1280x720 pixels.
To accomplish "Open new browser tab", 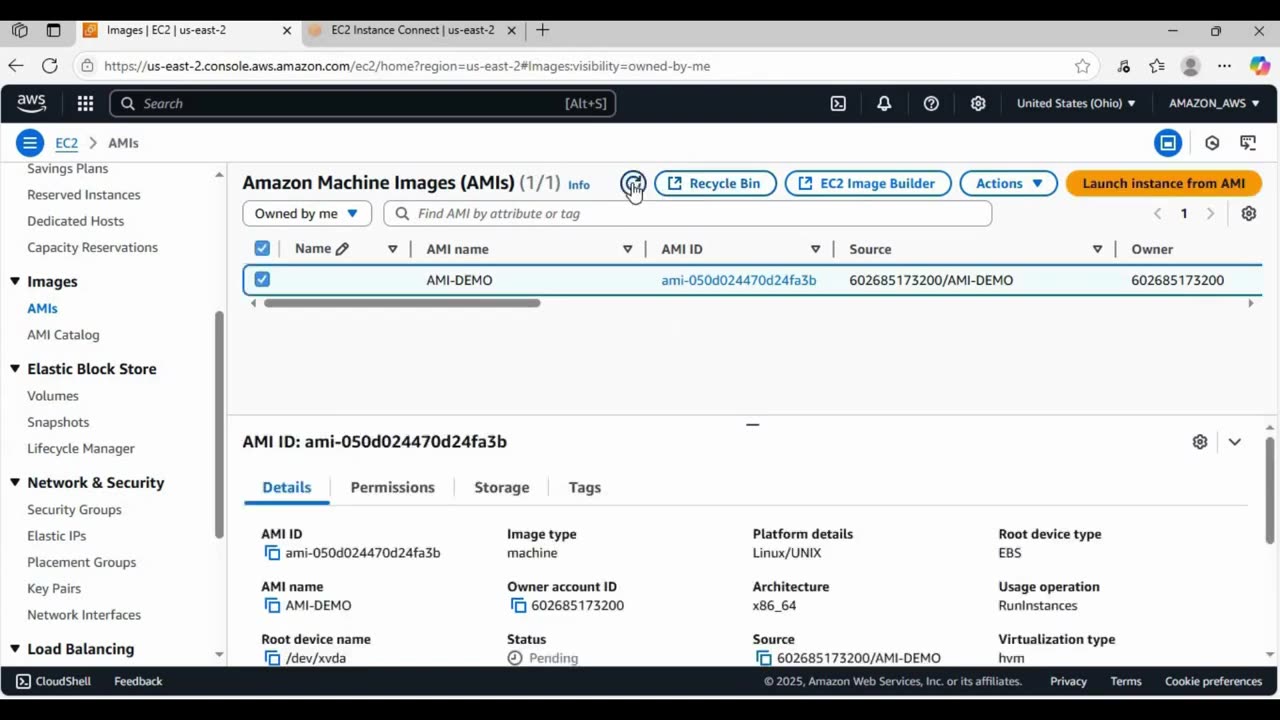I will tap(542, 30).
